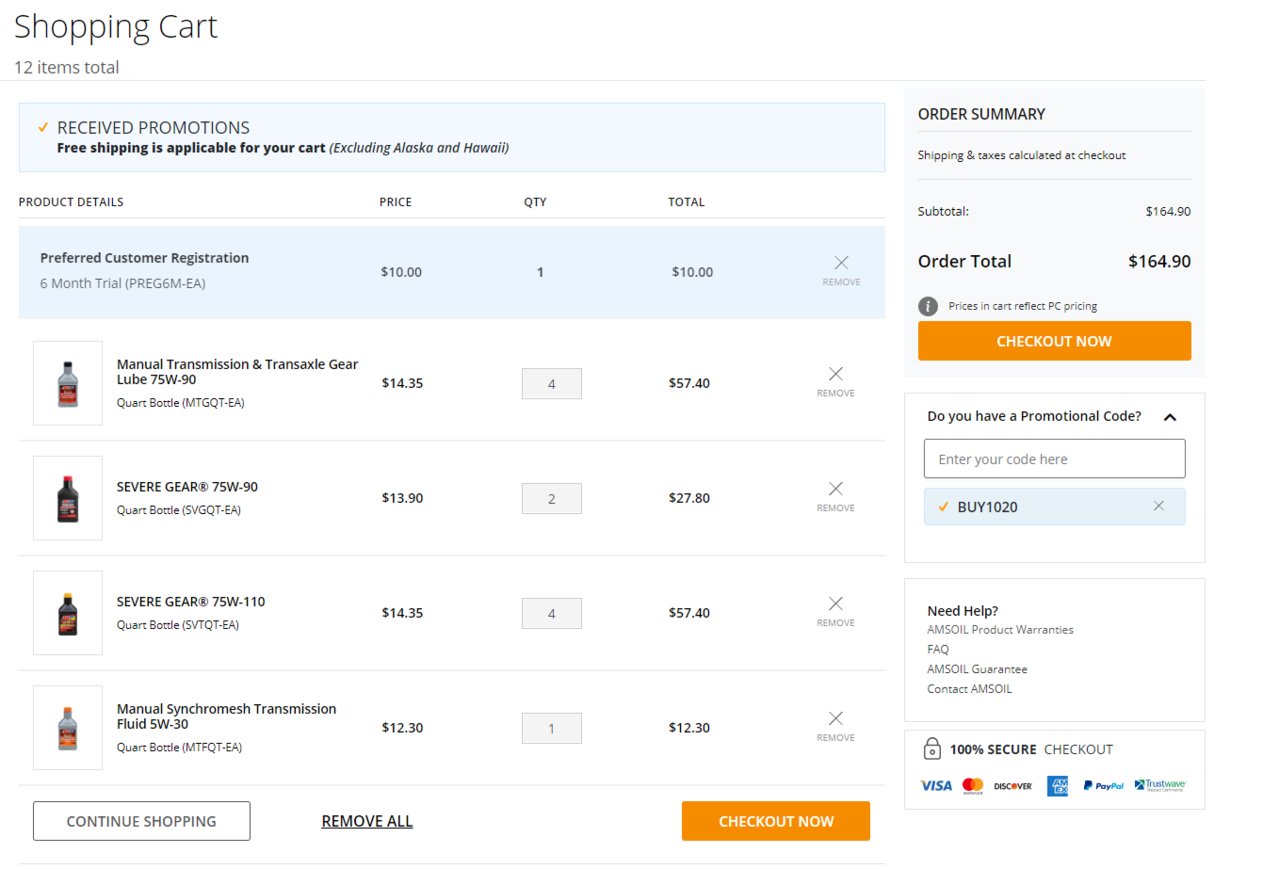Screen dimensions: 1279x869
Task: Click quantity field for Manual Synchromesh Fluid
Action: pyautogui.click(x=552, y=728)
